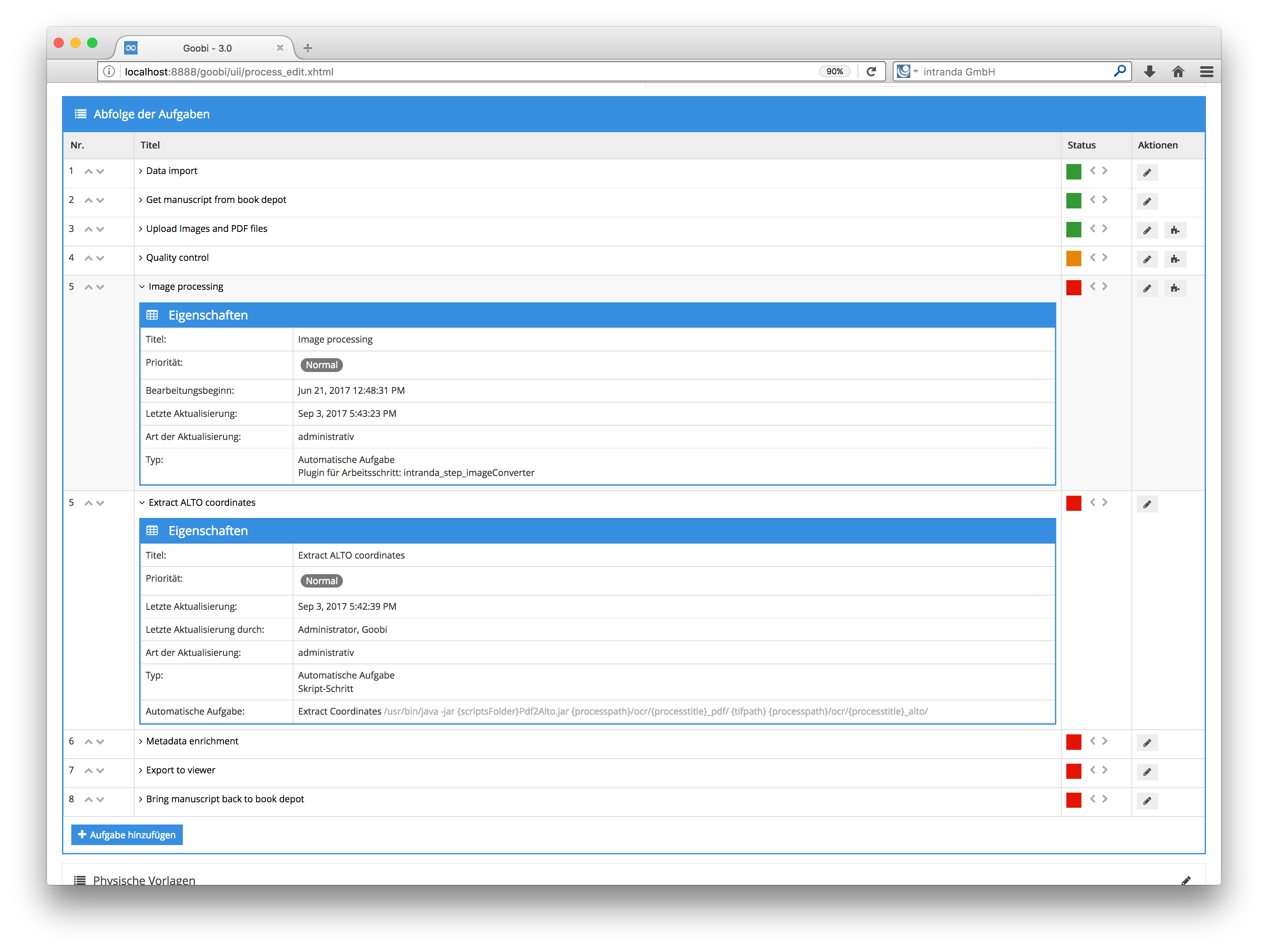Open the browser hamburger menu
Viewport: 1268px width, 952px height.
coord(1206,72)
